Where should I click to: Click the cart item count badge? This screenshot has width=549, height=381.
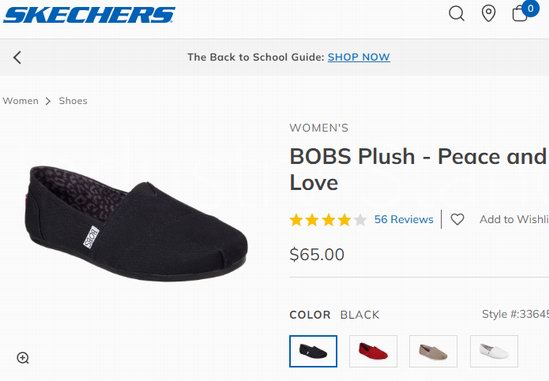[x=530, y=8]
